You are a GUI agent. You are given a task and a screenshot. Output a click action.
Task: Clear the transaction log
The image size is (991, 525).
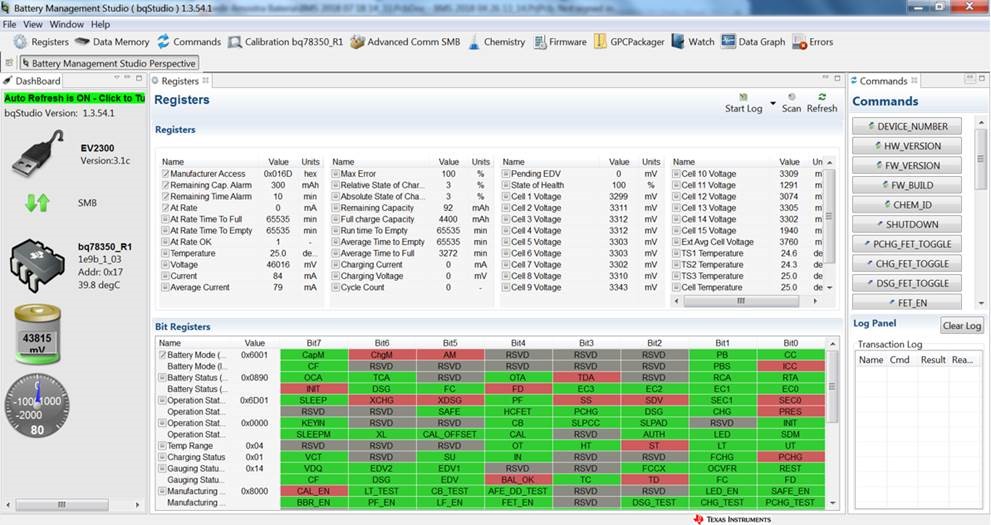pyautogui.click(x=961, y=325)
